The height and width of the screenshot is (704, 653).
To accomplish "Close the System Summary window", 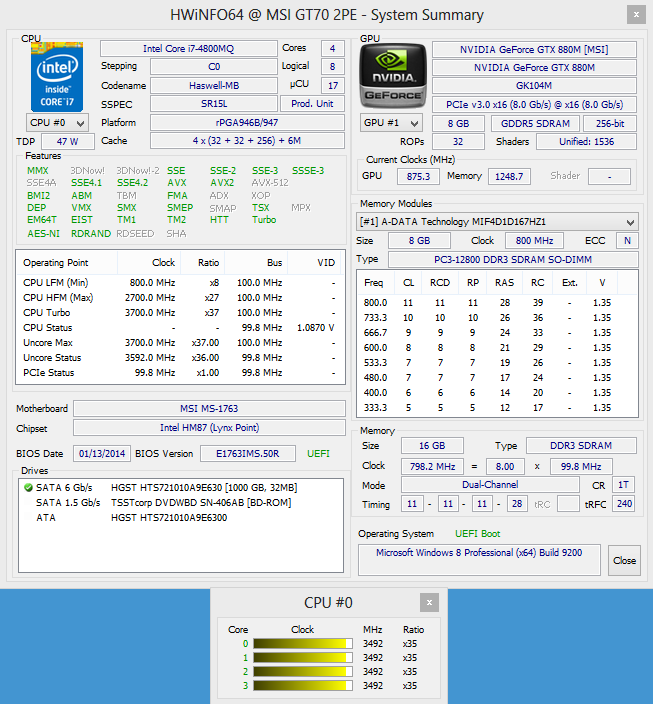I will pos(636,15).
